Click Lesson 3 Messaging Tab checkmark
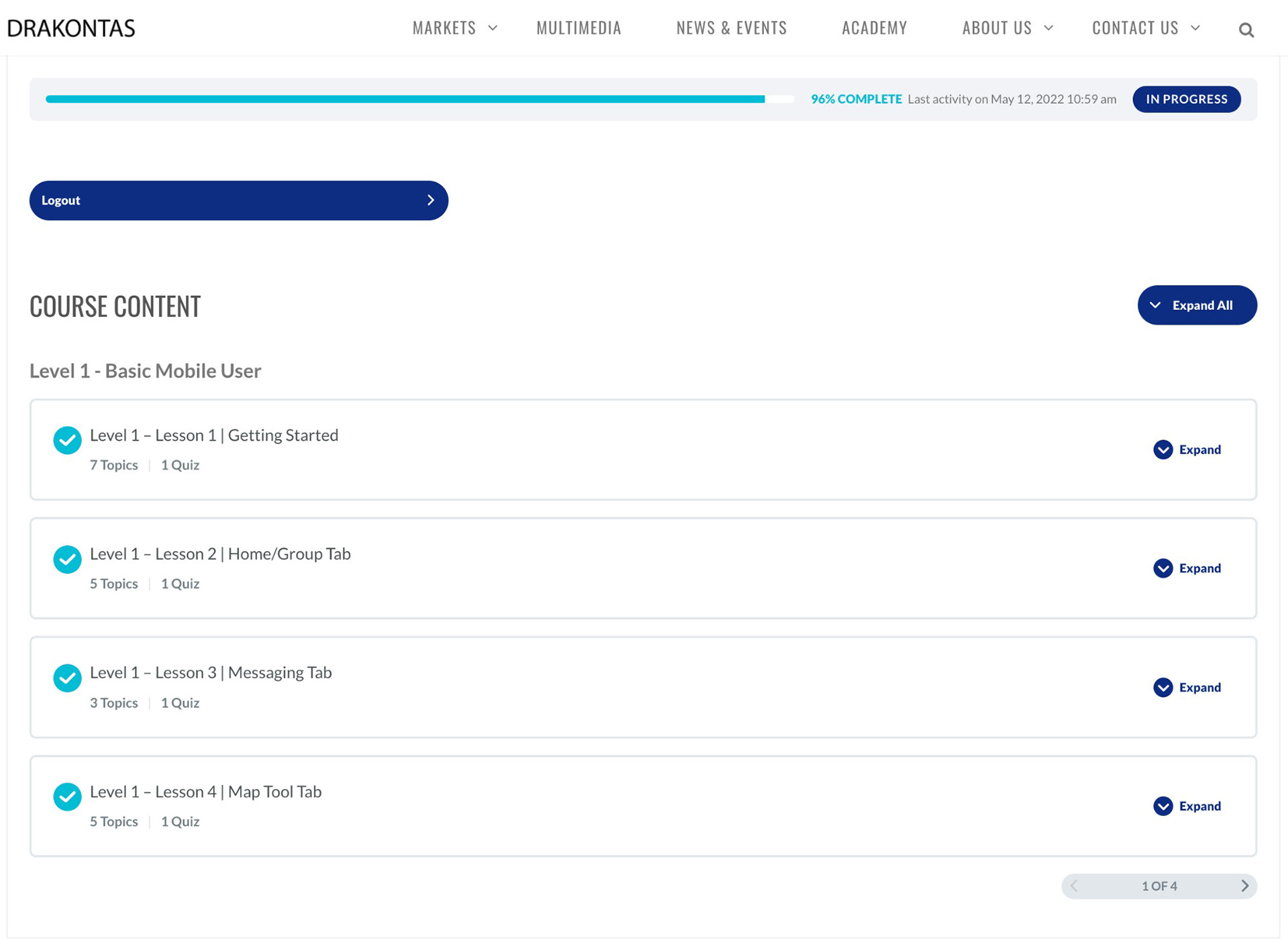1288x944 pixels. coord(67,678)
